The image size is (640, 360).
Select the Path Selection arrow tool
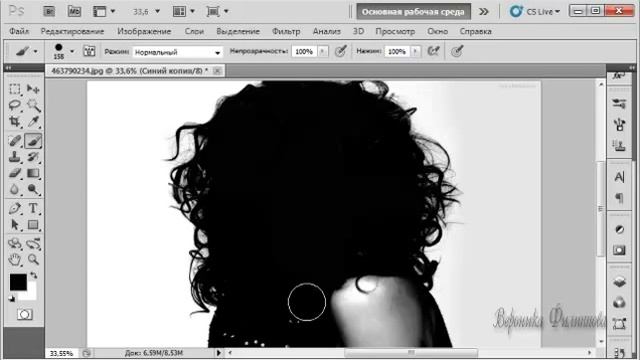(15, 224)
